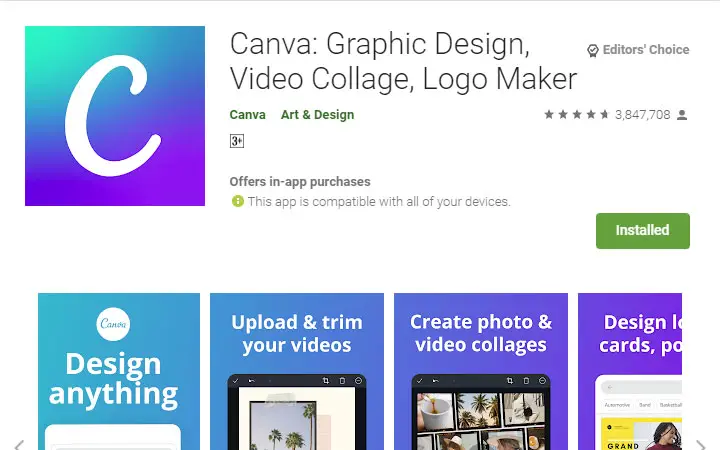
Task: Click the Editors' Choice badge icon
Action: [x=593, y=50]
